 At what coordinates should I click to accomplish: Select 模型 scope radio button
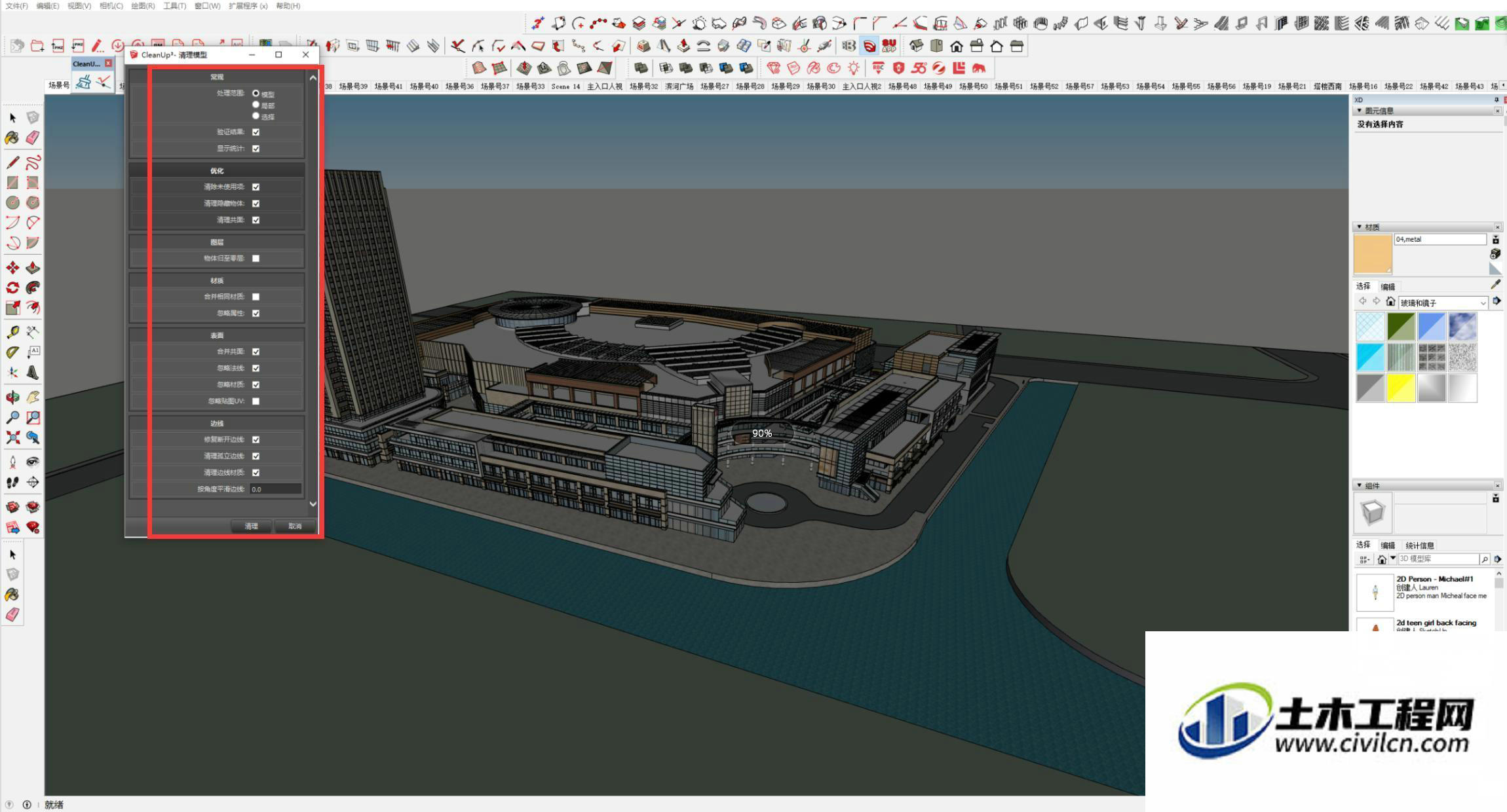(x=256, y=94)
